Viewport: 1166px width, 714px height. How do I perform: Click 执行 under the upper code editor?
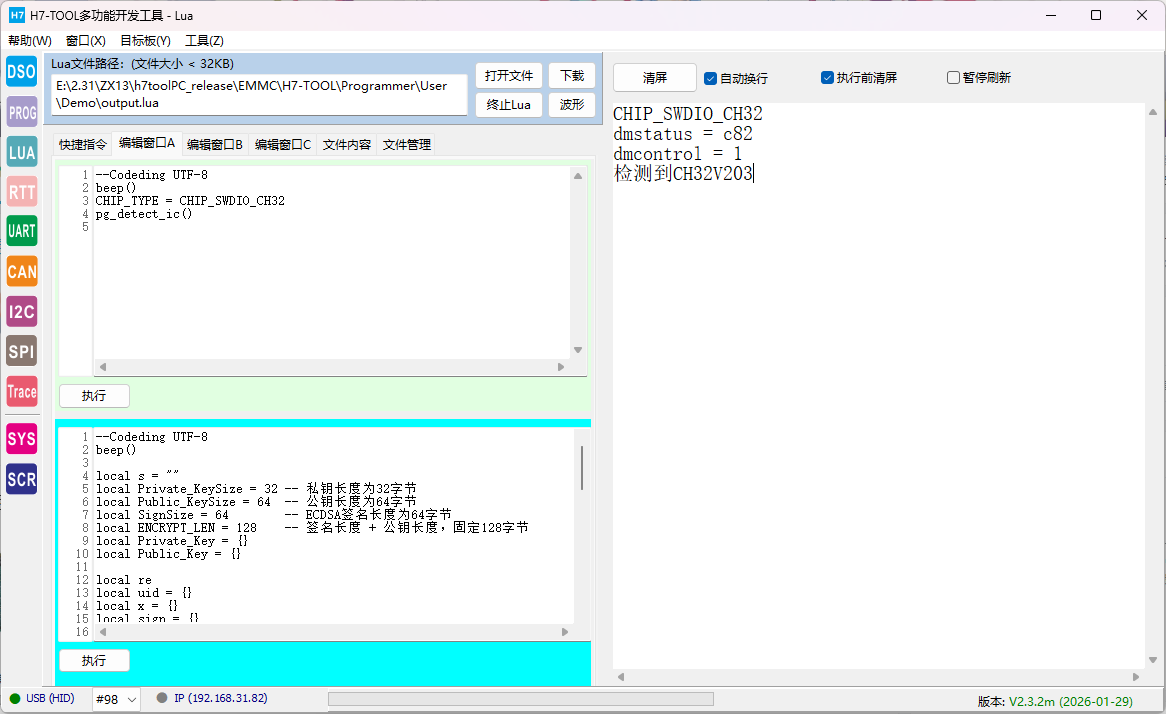[x=94, y=396]
